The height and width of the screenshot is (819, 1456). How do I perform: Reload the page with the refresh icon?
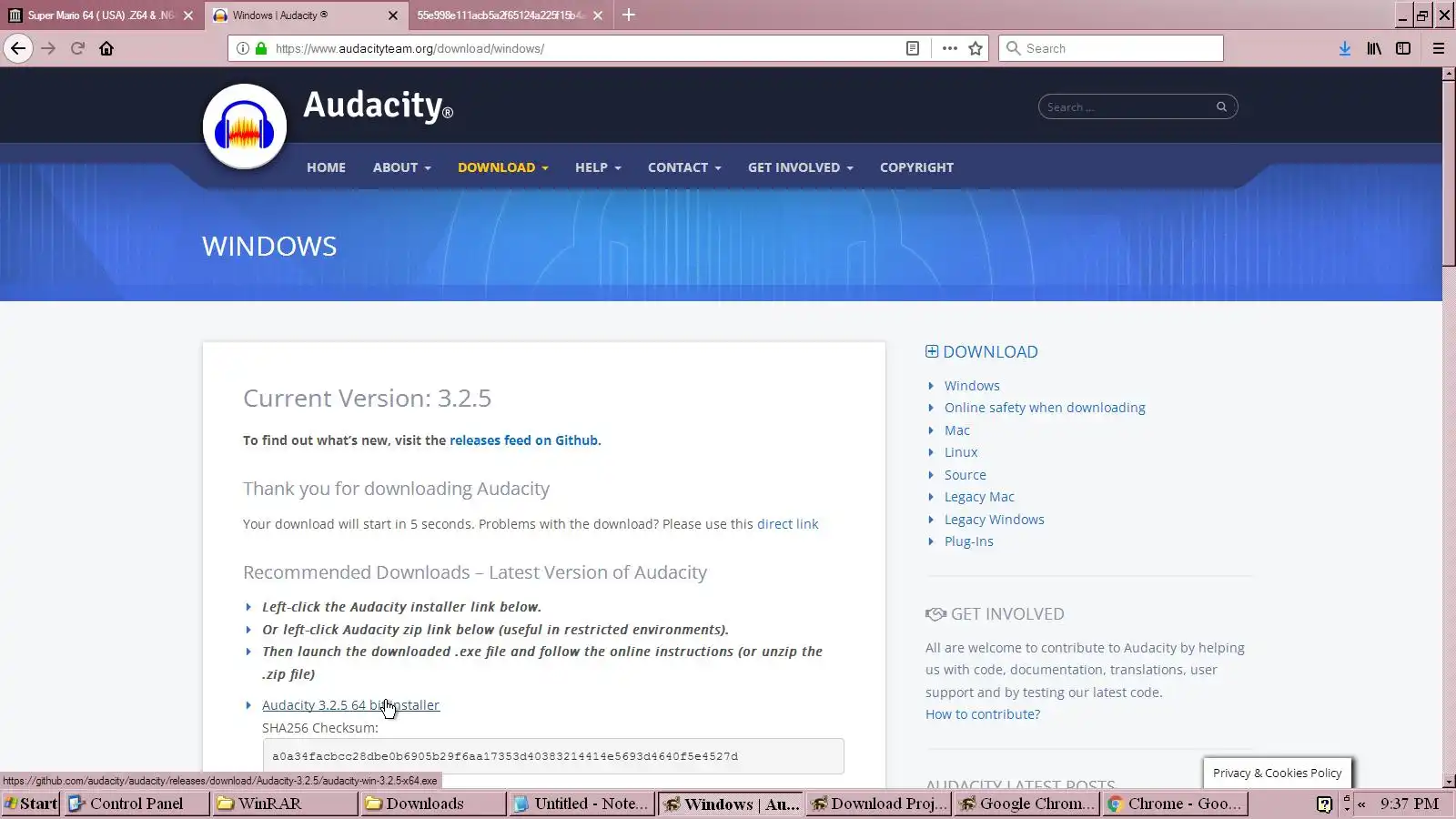(77, 48)
